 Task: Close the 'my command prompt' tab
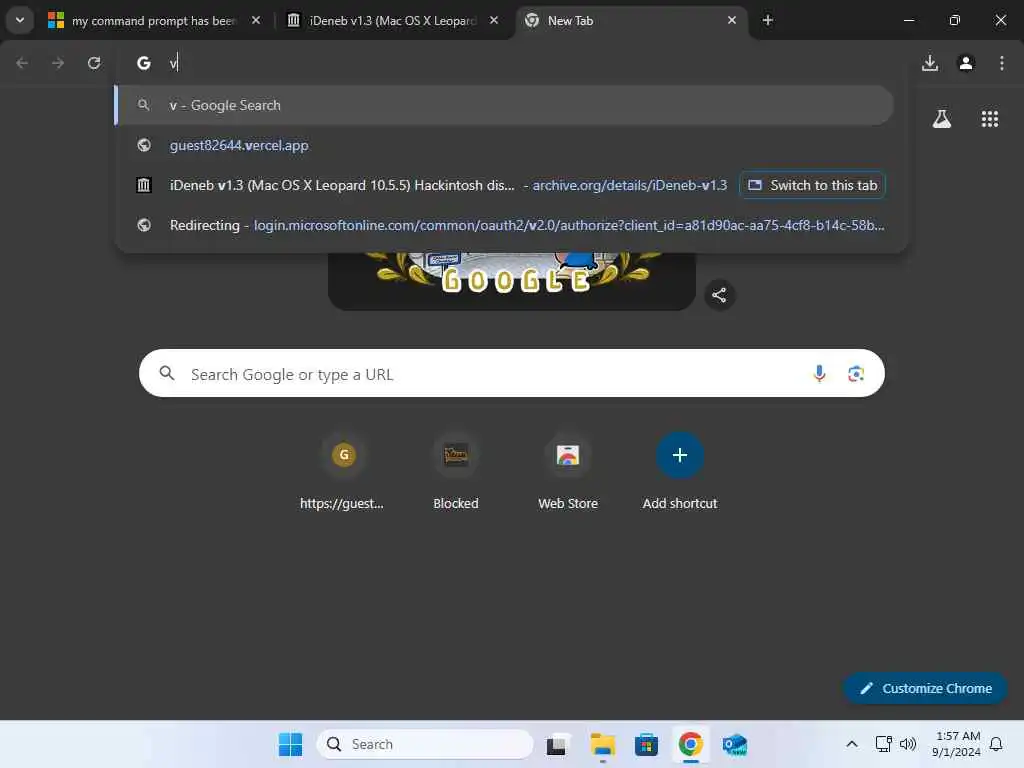(256, 20)
